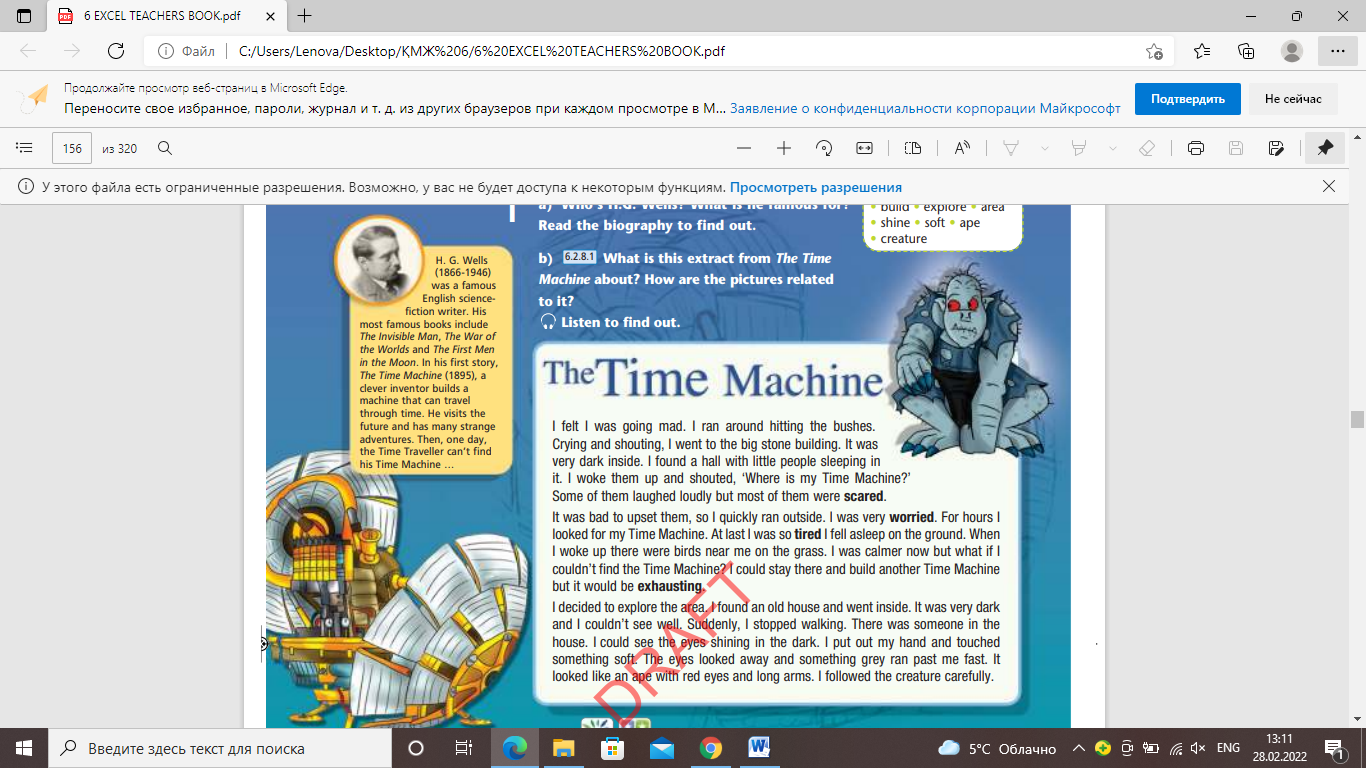Open the page view options
Image resolution: width=1366 pixels, height=768 pixels.
click(x=912, y=148)
